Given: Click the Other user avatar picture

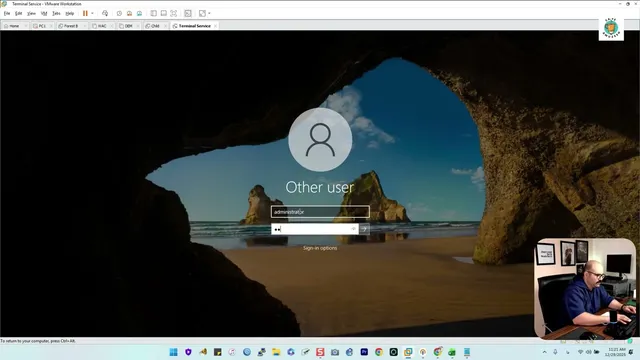Looking at the screenshot, I should coord(320,139).
